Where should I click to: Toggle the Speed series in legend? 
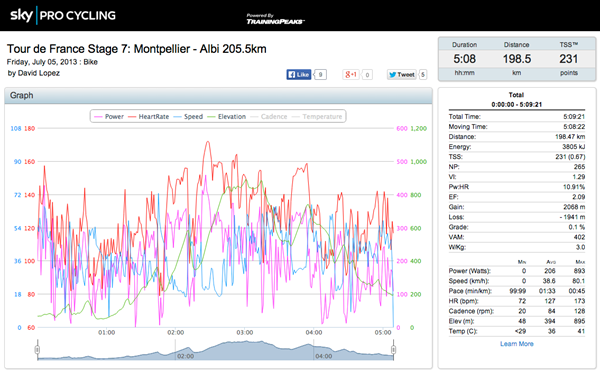pyautogui.click(x=188, y=117)
